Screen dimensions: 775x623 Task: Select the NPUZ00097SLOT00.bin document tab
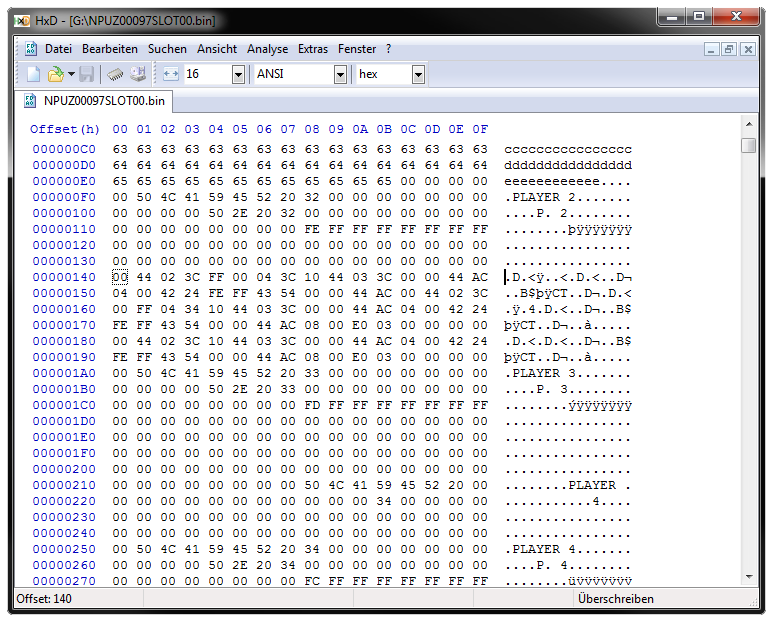point(94,101)
